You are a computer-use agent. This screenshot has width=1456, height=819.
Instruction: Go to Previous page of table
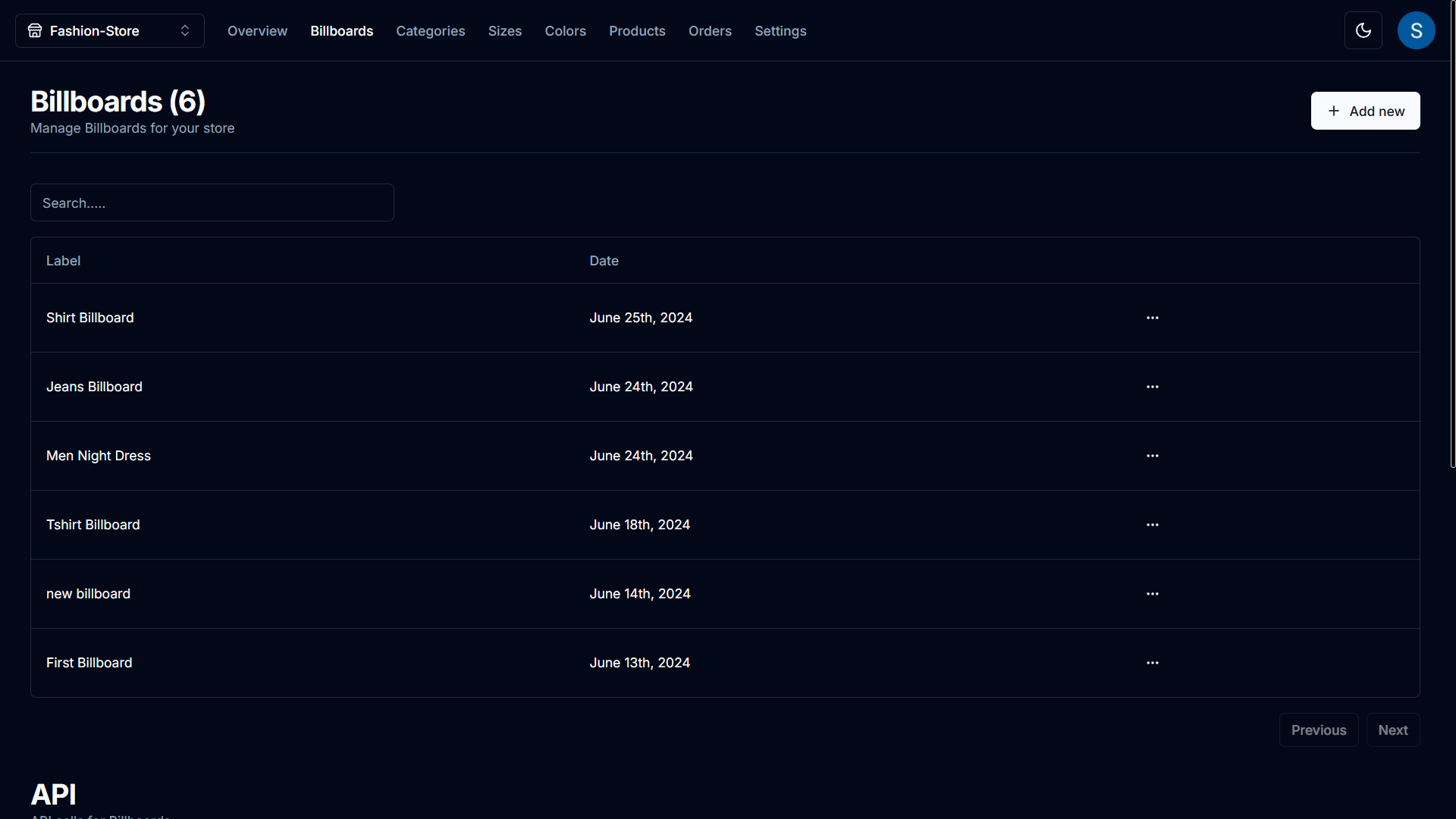click(1319, 730)
